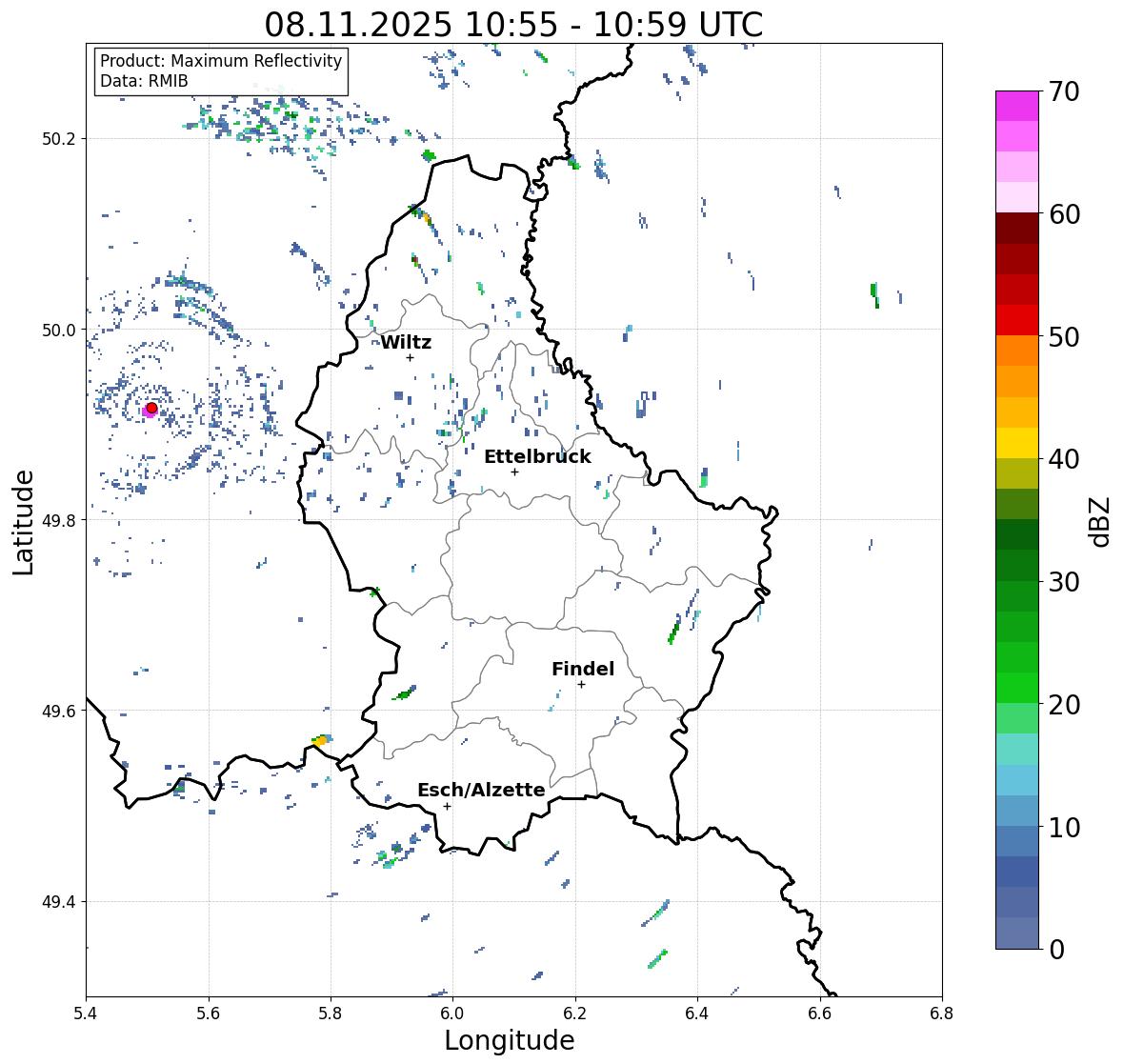Viewport: 1123px width, 1064px height.
Task: Click the red radar site marker
Action: [151, 408]
